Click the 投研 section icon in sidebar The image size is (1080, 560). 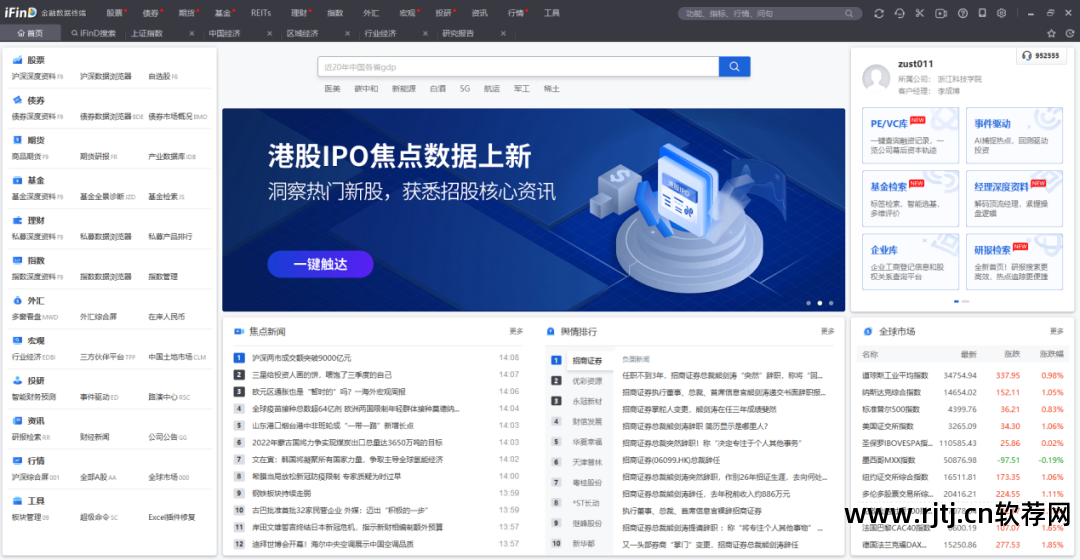17,380
